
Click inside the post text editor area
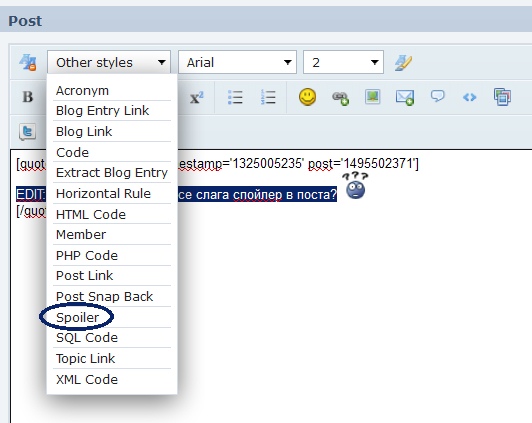tap(339, 305)
